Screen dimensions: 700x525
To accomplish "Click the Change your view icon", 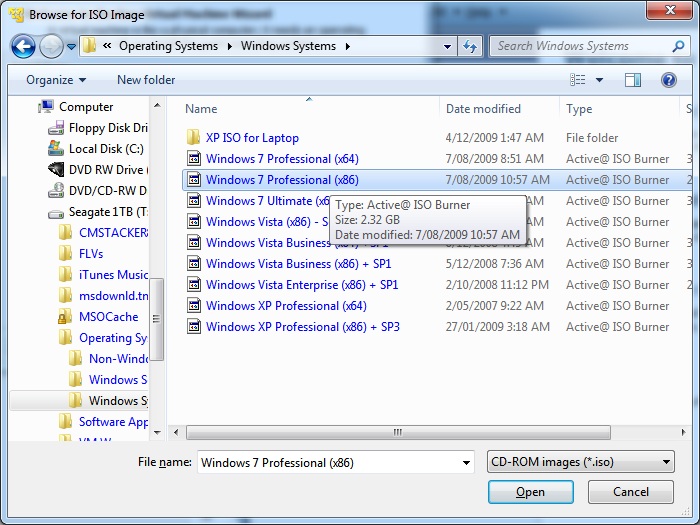I will [x=578, y=80].
